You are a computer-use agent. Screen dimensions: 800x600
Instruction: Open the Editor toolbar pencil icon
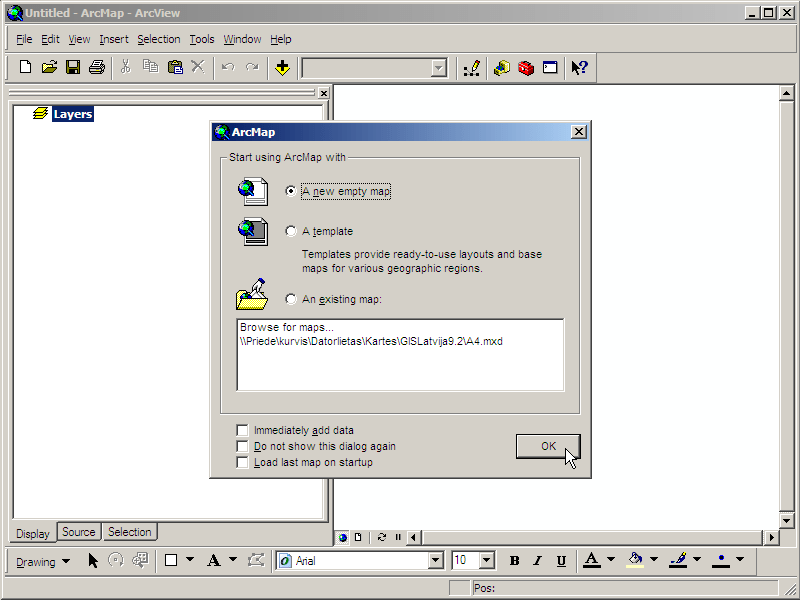click(x=472, y=68)
